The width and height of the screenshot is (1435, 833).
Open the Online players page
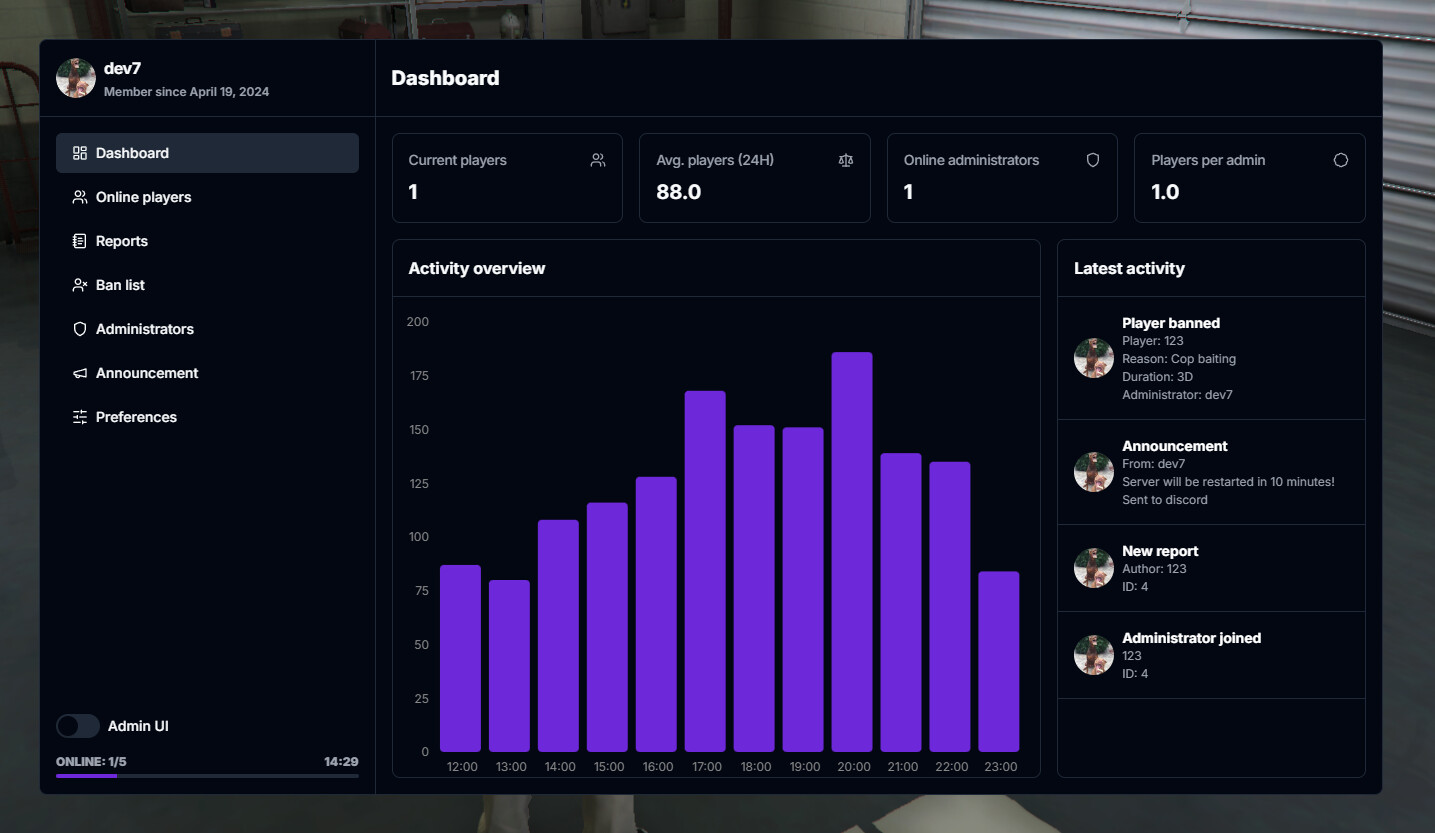(143, 196)
